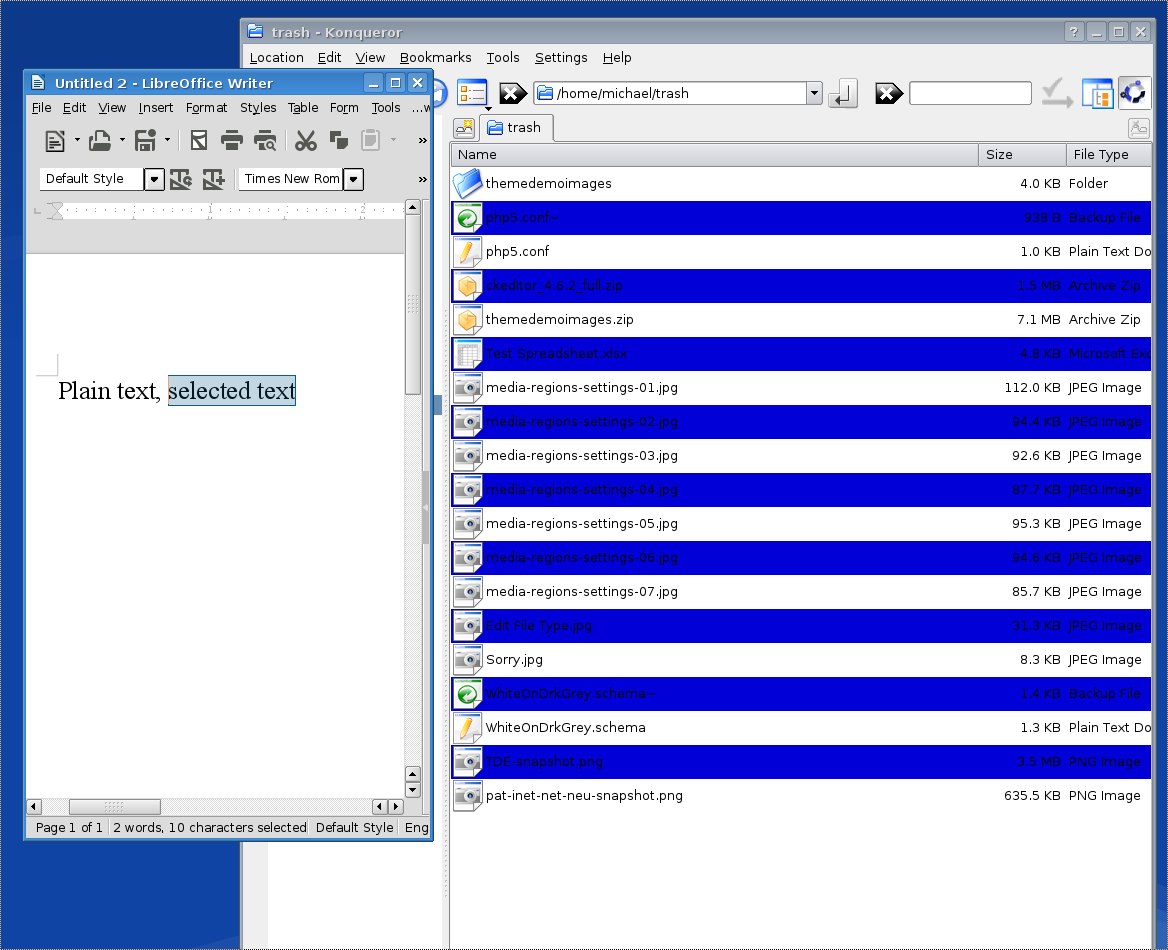
Task: Open the Save dropdown arrow in Writer
Action: [168, 140]
